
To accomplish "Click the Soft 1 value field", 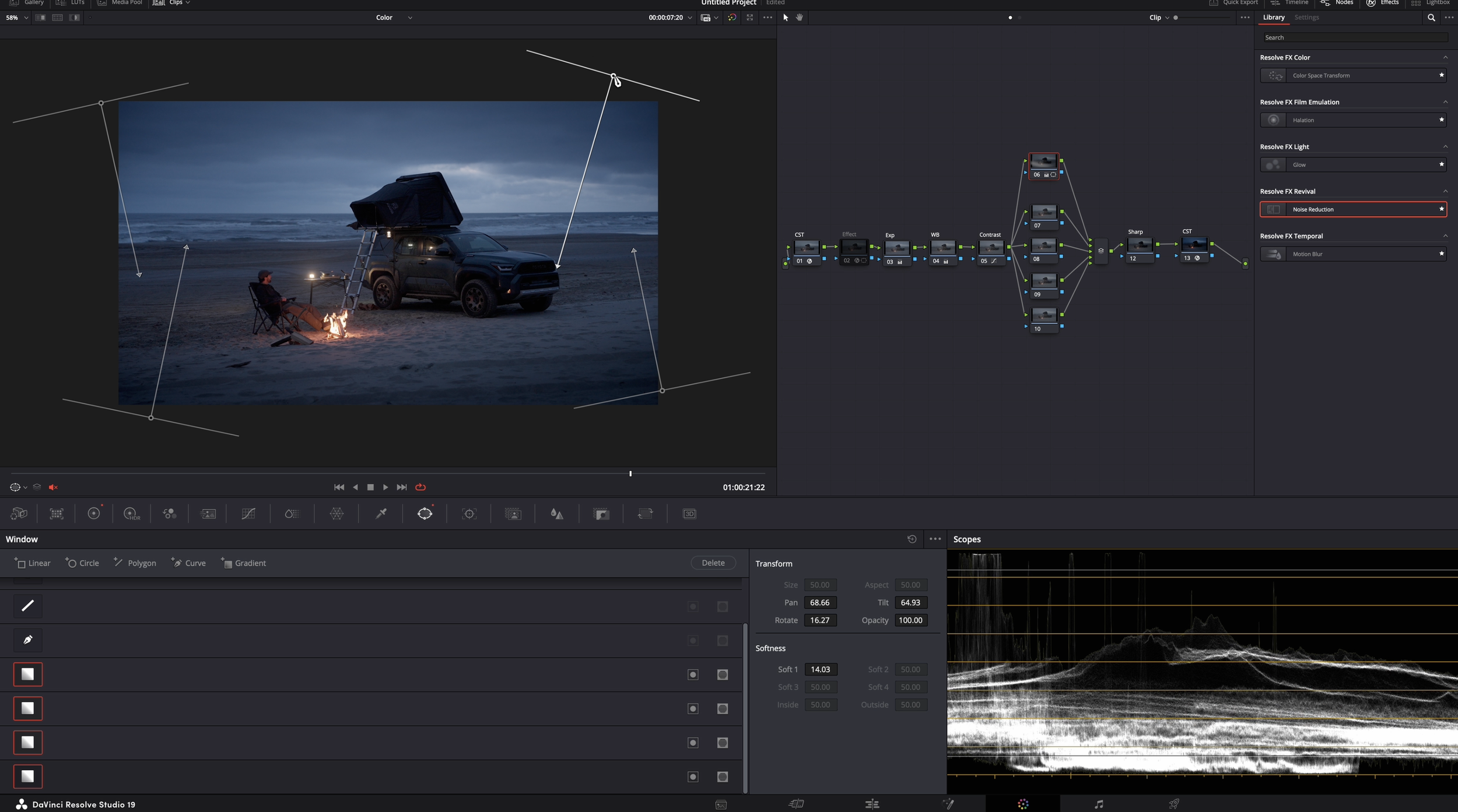I will (820, 669).
